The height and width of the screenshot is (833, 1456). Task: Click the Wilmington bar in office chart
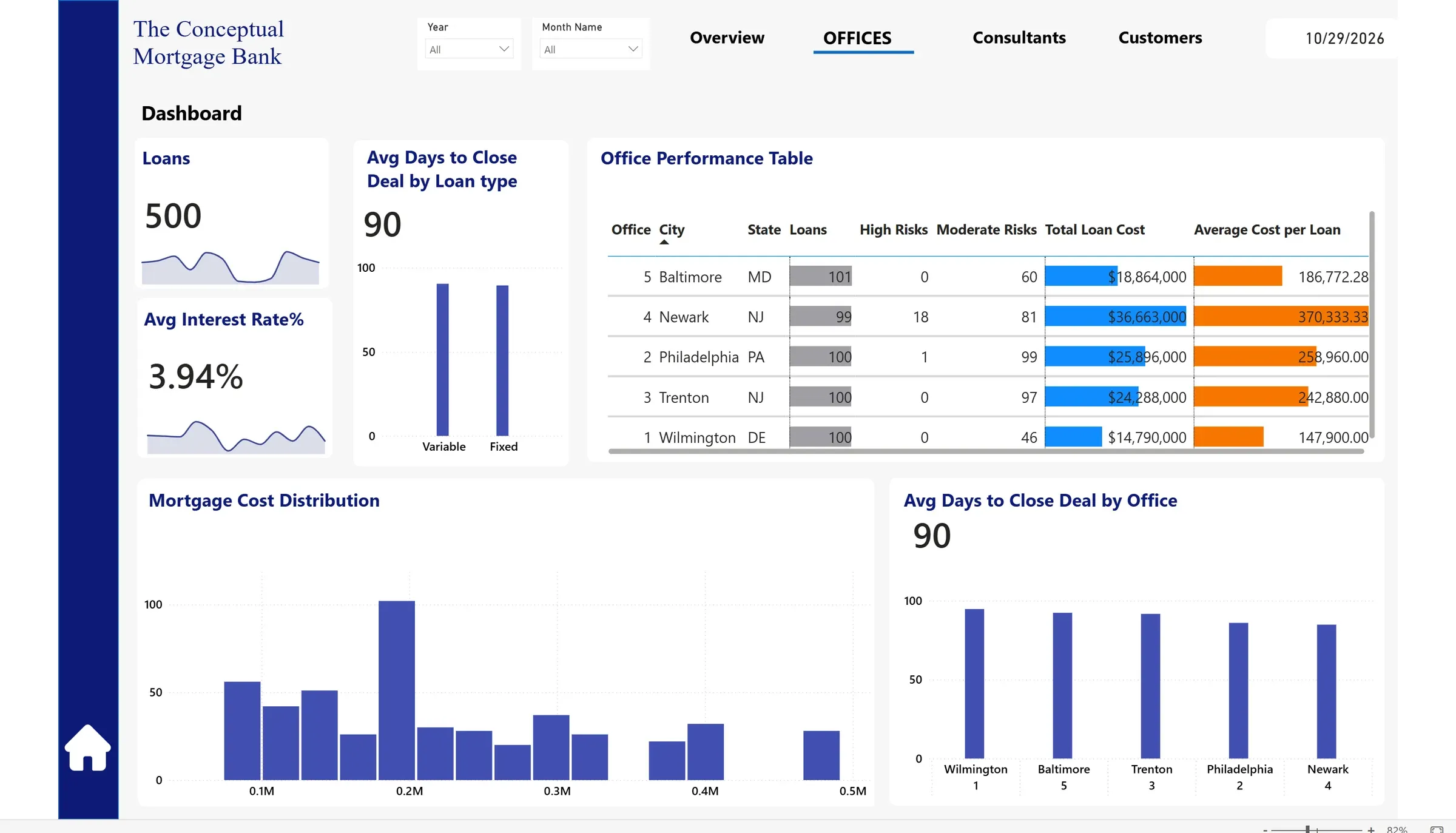click(x=974, y=684)
